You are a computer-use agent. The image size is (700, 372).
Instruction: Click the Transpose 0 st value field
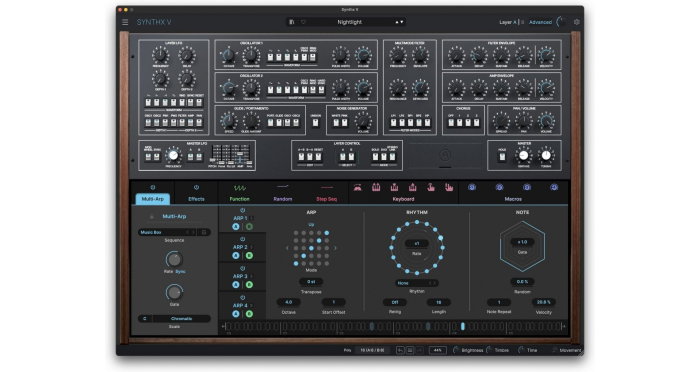(311, 282)
